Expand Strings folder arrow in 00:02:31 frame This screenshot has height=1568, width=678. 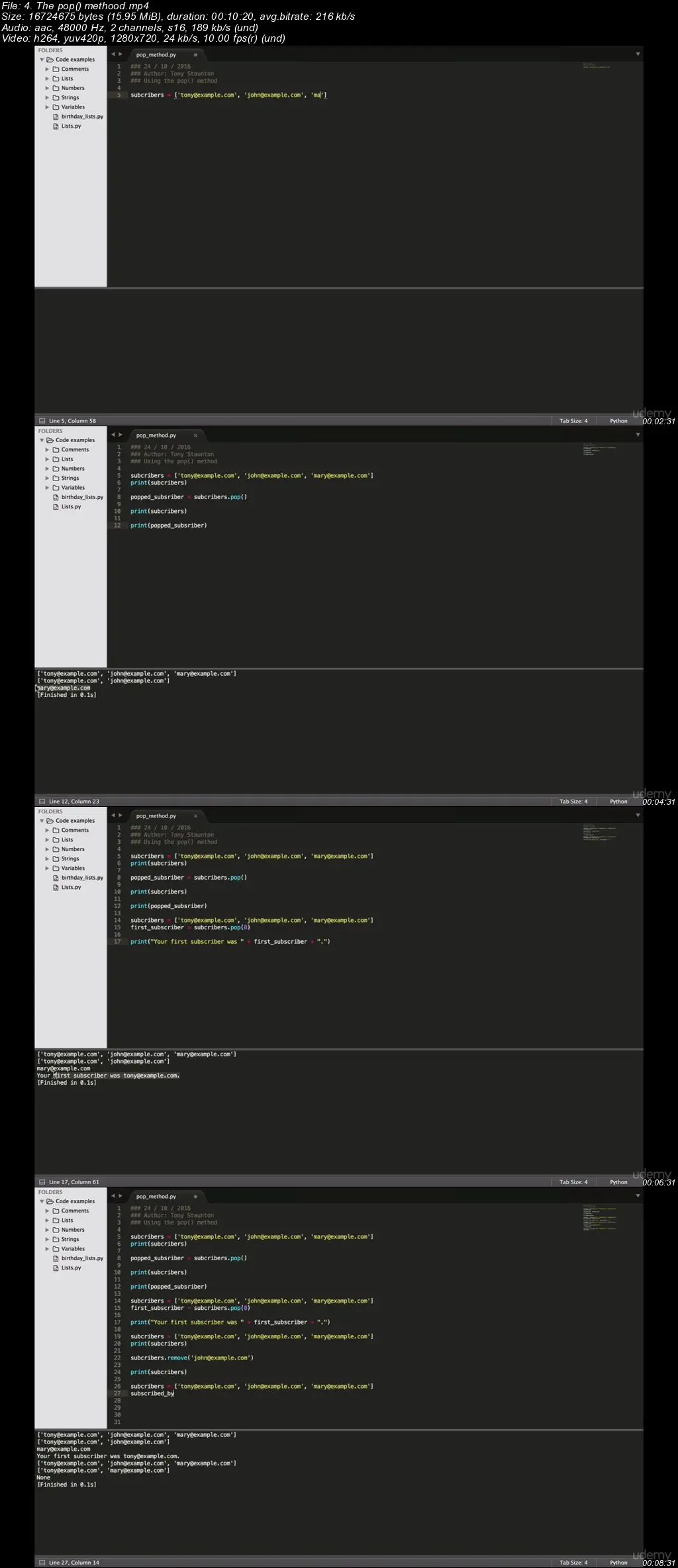[47, 98]
